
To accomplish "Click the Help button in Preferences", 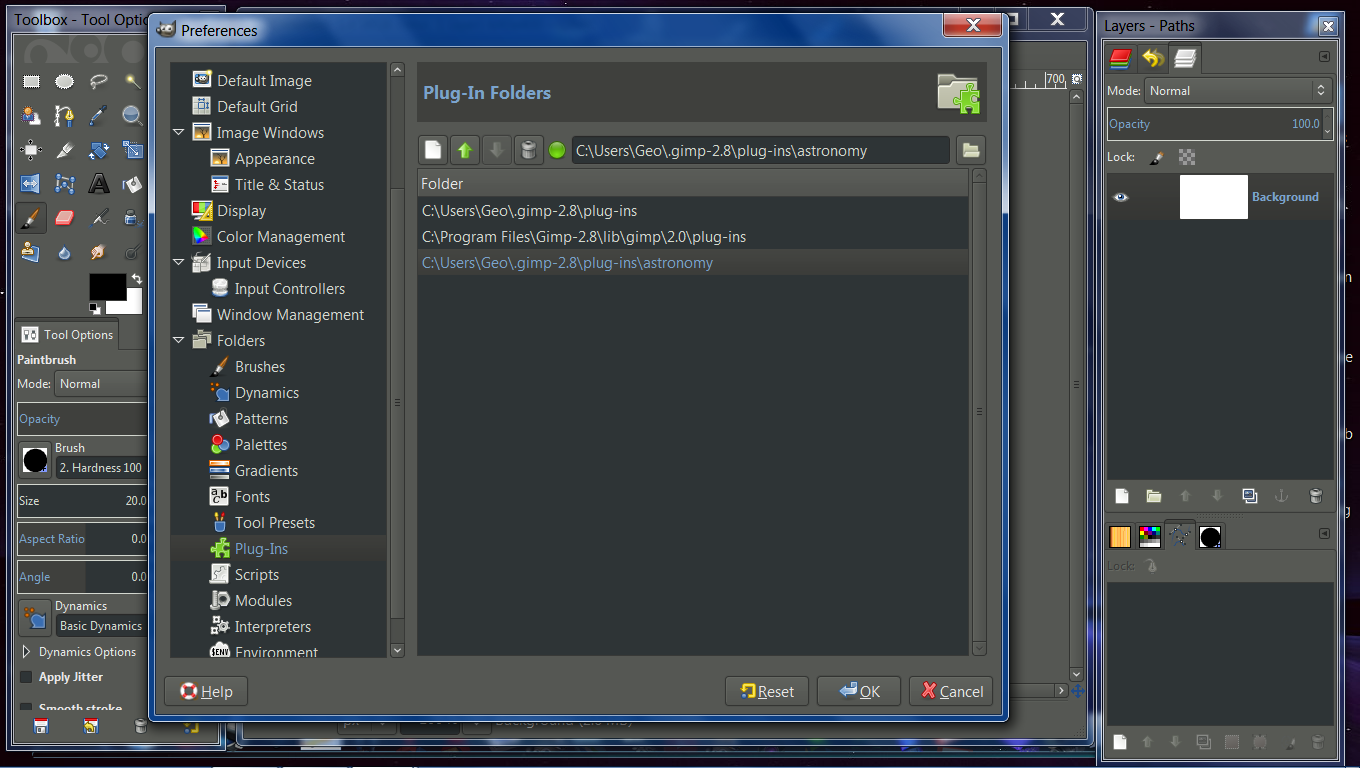I will click(206, 691).
